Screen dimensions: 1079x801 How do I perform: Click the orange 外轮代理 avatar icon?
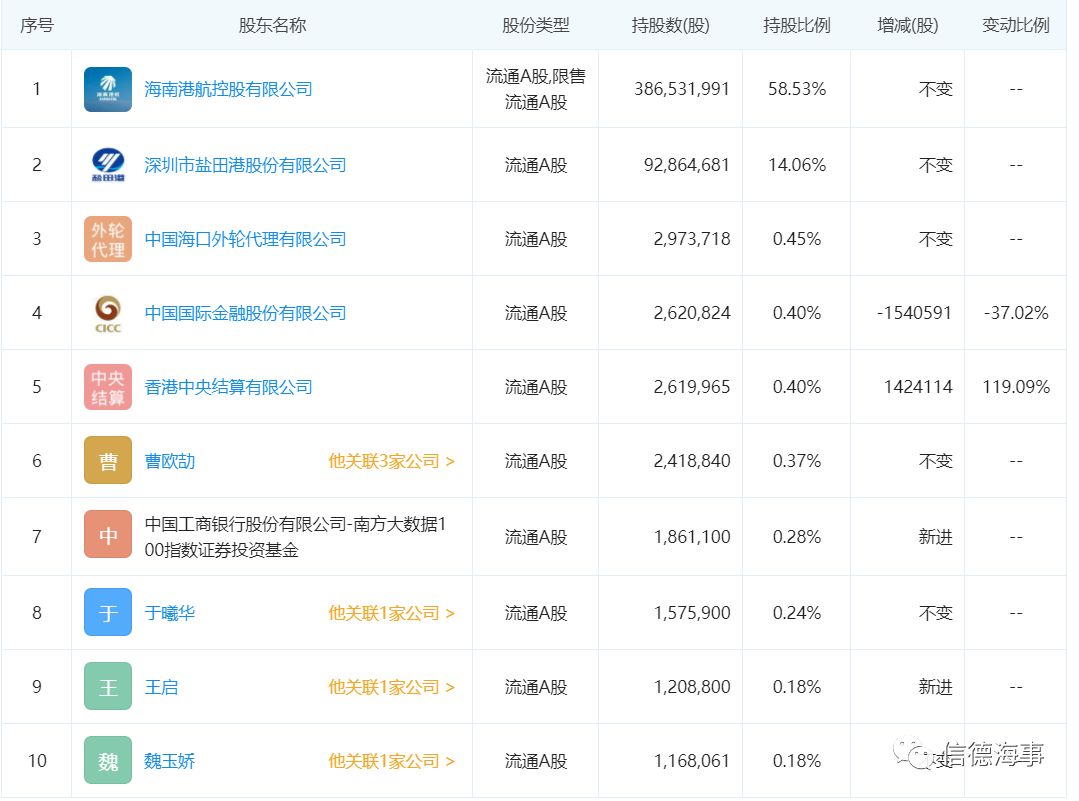click(108, 239)
